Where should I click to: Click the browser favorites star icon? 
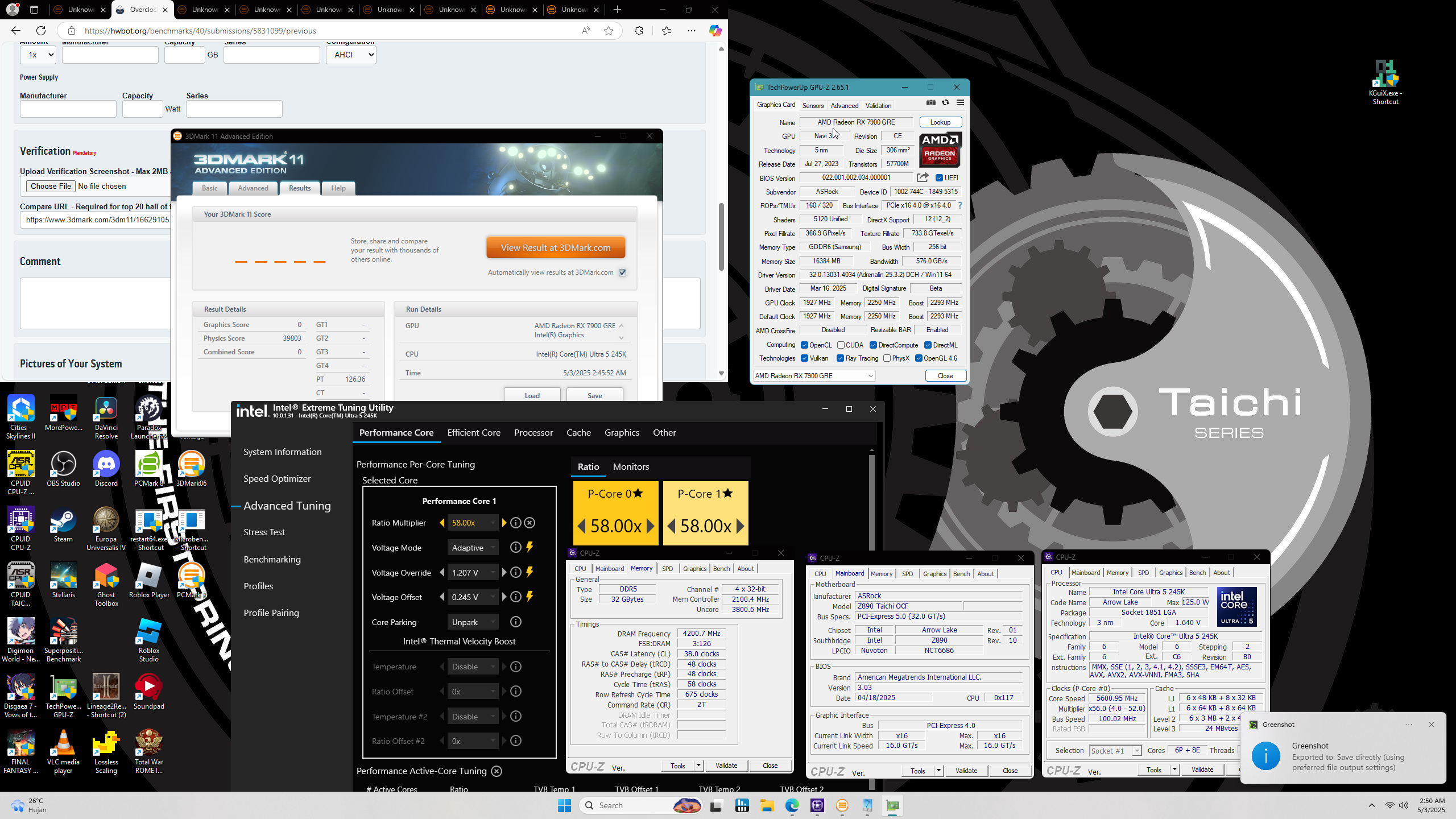(609, 31)
